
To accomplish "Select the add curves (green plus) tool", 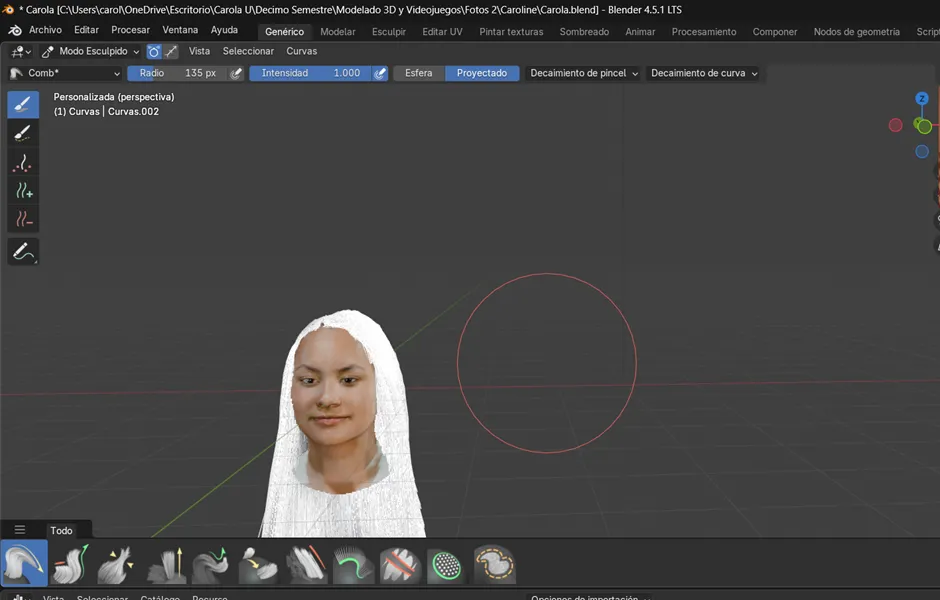I will coord(23,190).
